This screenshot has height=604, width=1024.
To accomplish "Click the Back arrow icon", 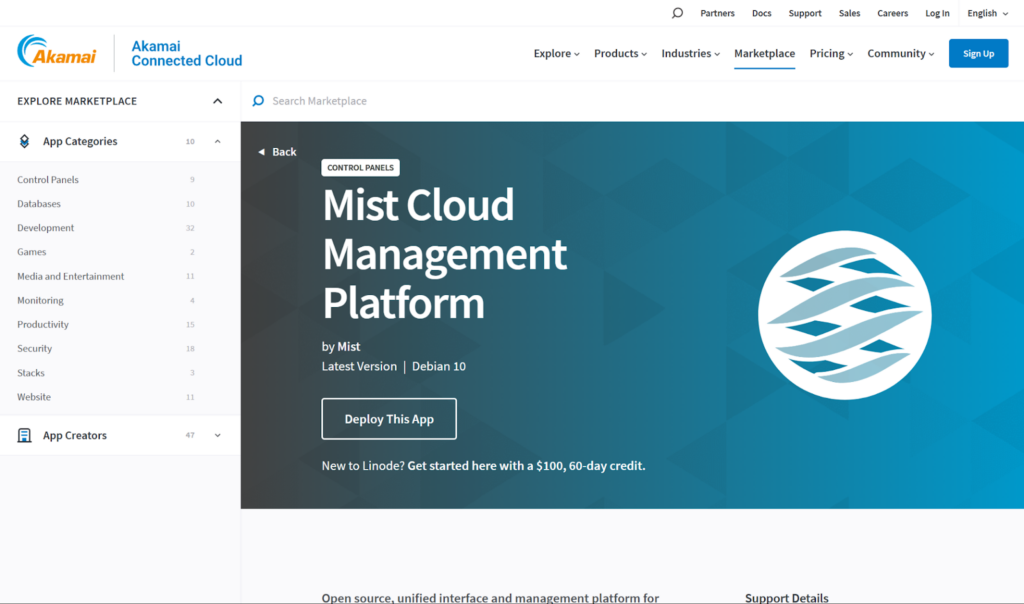I will tap(262, 152).
